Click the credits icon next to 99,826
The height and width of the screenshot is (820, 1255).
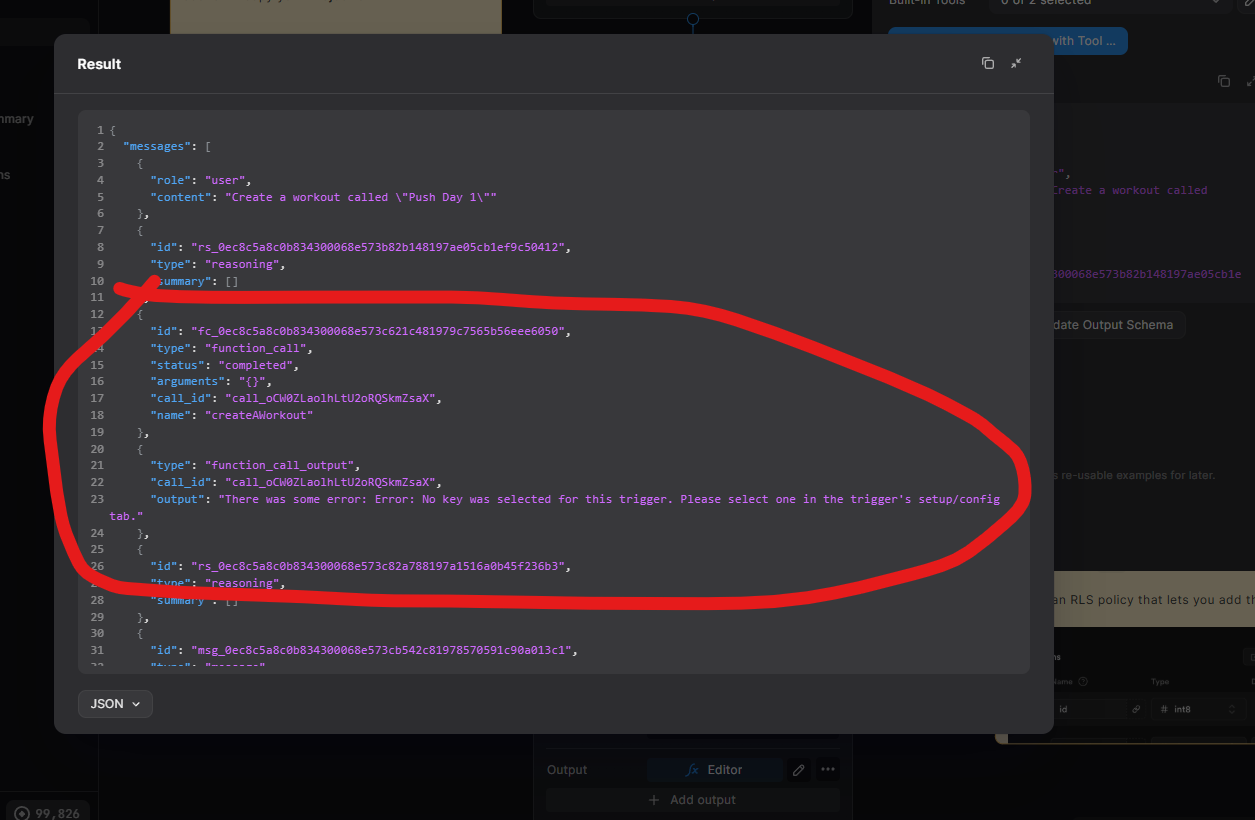[21, 813]
